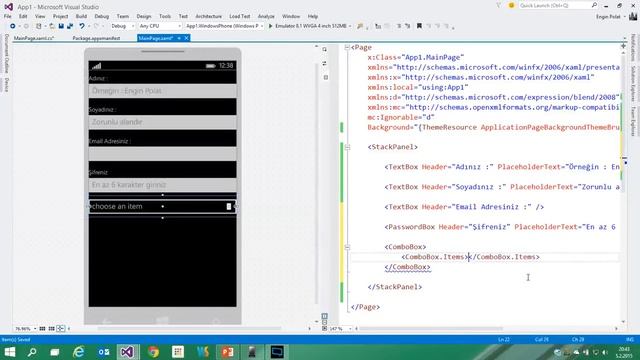The height and width of the screenshot is (360, 640).
Task: Collapse the ComboBox element in XAML
Action: [347, 247]
